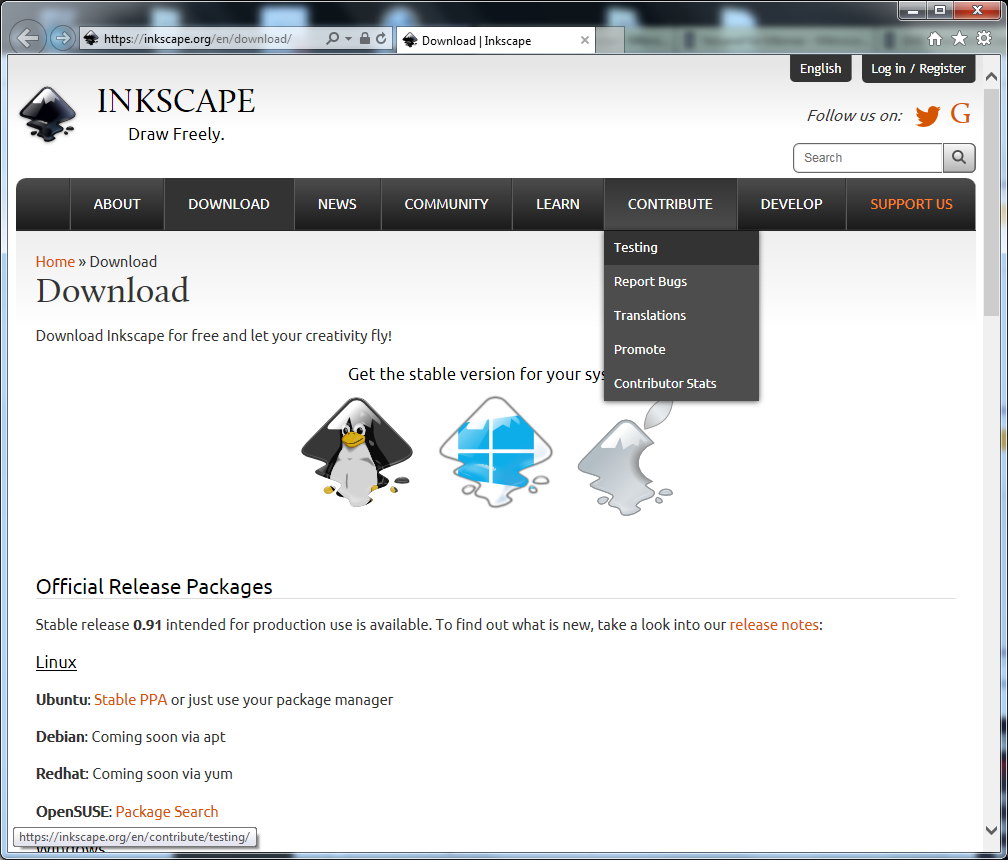The height and width of the screenshot is (860, 1008).
Task: Click the 'Draw Freely.' tagline text
Action: point(176,134)
